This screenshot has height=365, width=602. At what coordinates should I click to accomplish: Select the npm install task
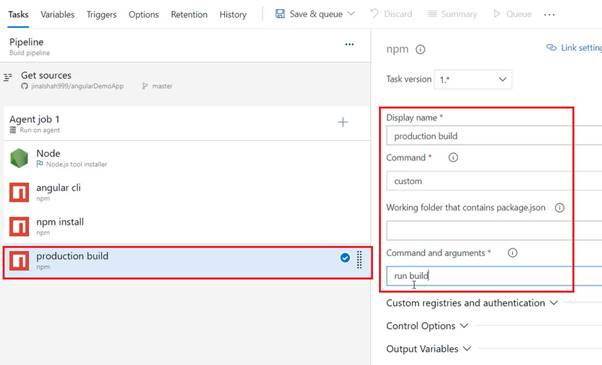[187, 226]
